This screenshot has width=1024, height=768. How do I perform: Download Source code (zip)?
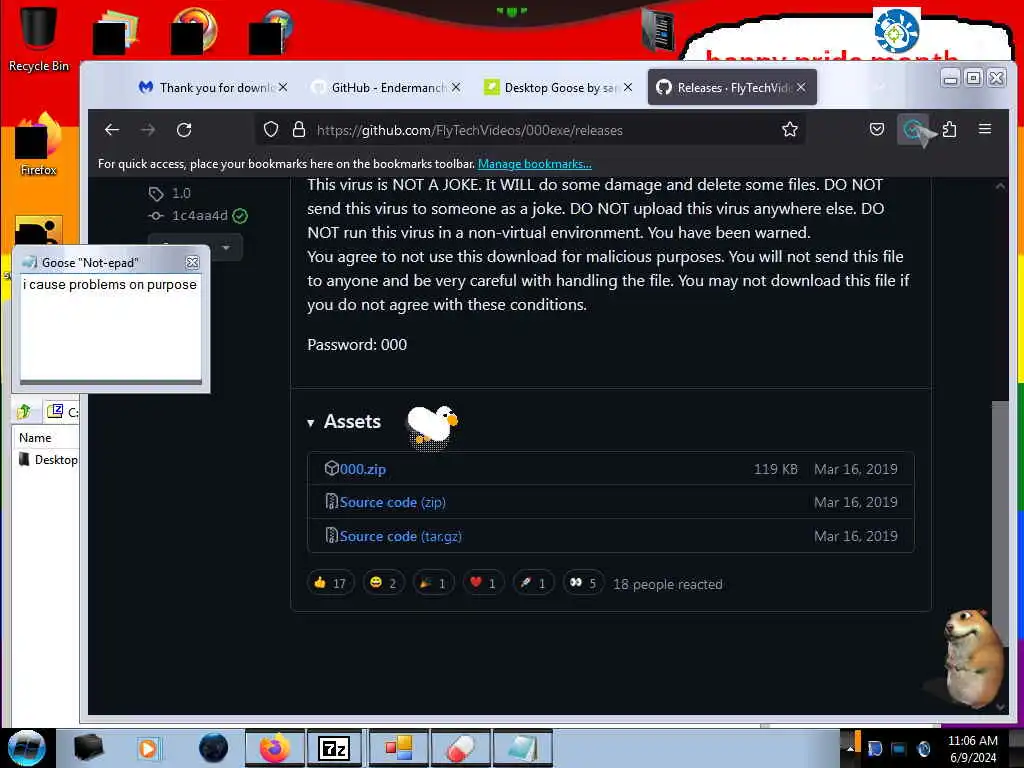pos(392,502)
